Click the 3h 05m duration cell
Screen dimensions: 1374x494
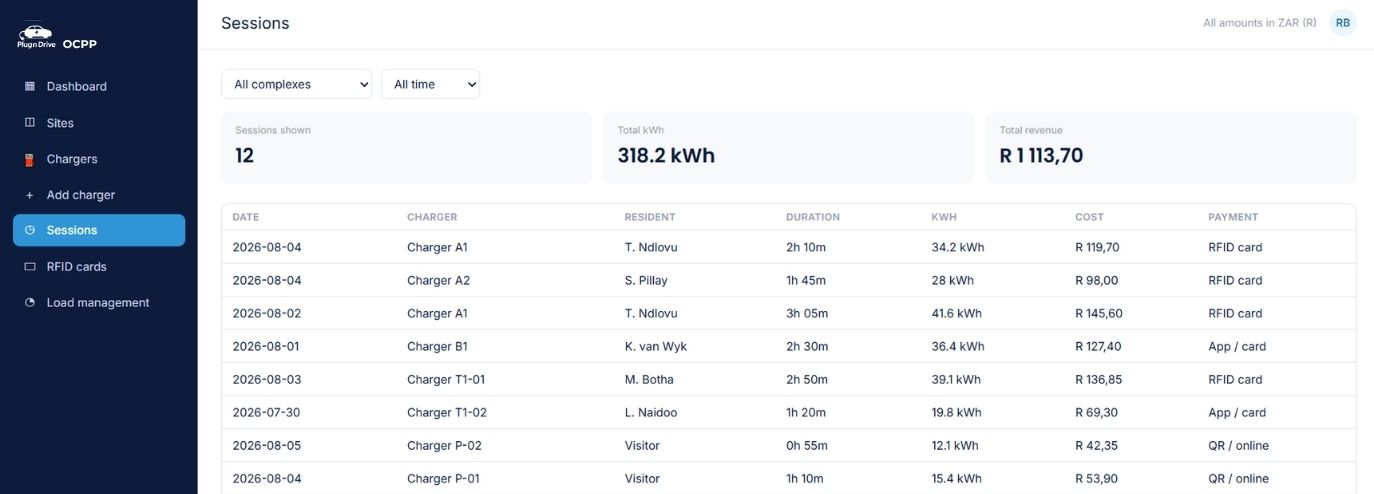point(807,313)
